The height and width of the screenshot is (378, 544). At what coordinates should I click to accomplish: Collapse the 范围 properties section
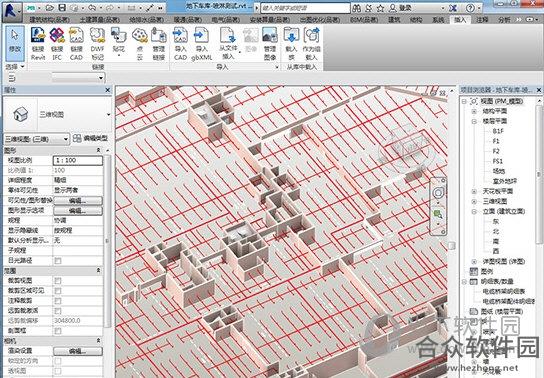click(99, 270)
